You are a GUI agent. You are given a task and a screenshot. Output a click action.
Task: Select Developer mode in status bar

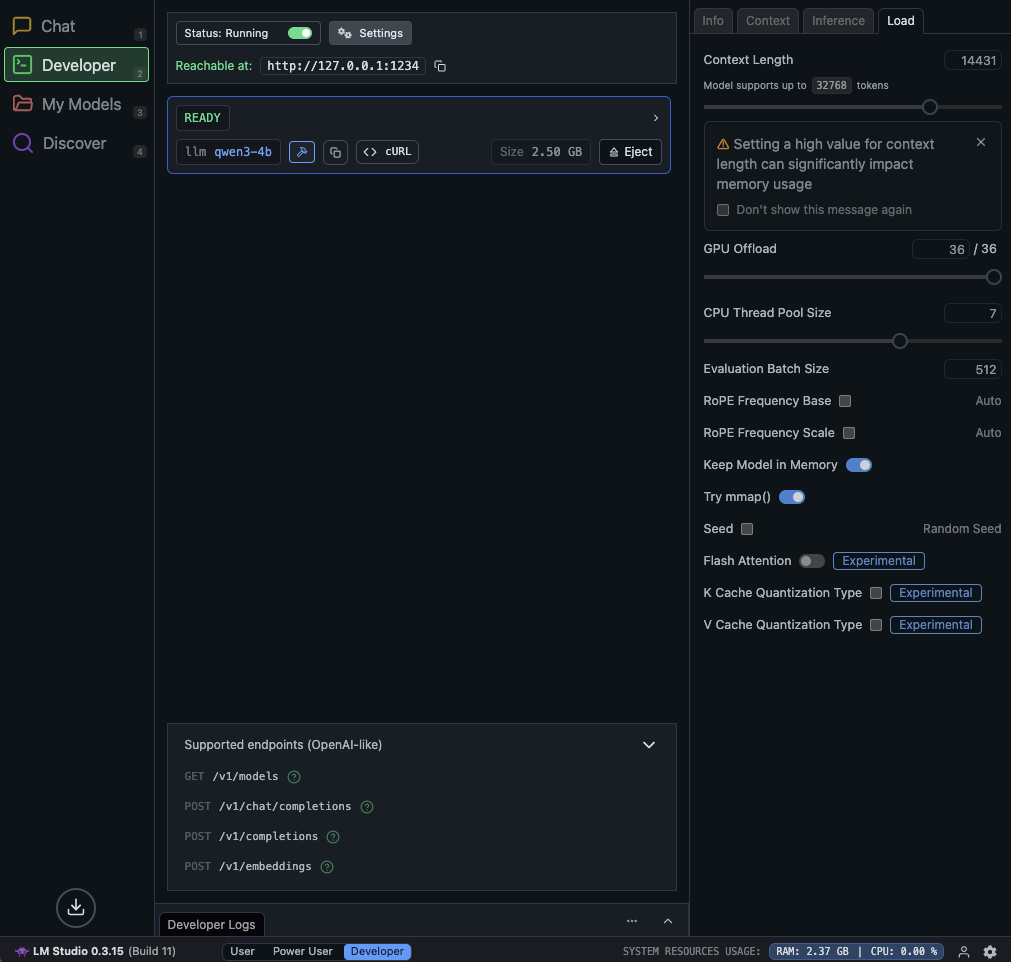(377, 951)
